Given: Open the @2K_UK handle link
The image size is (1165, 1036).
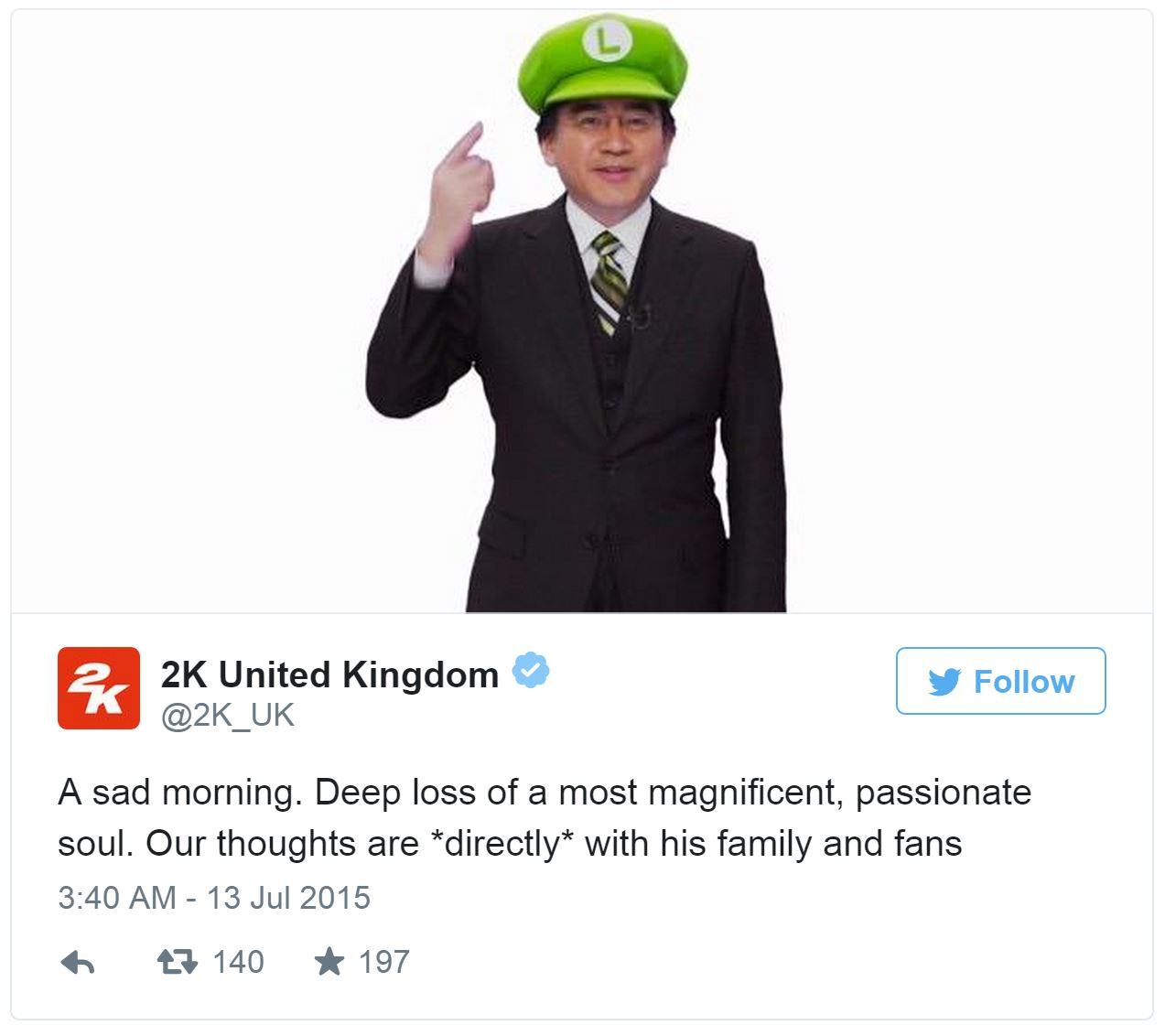Looking at the screenshot, I should click(228, 715).
